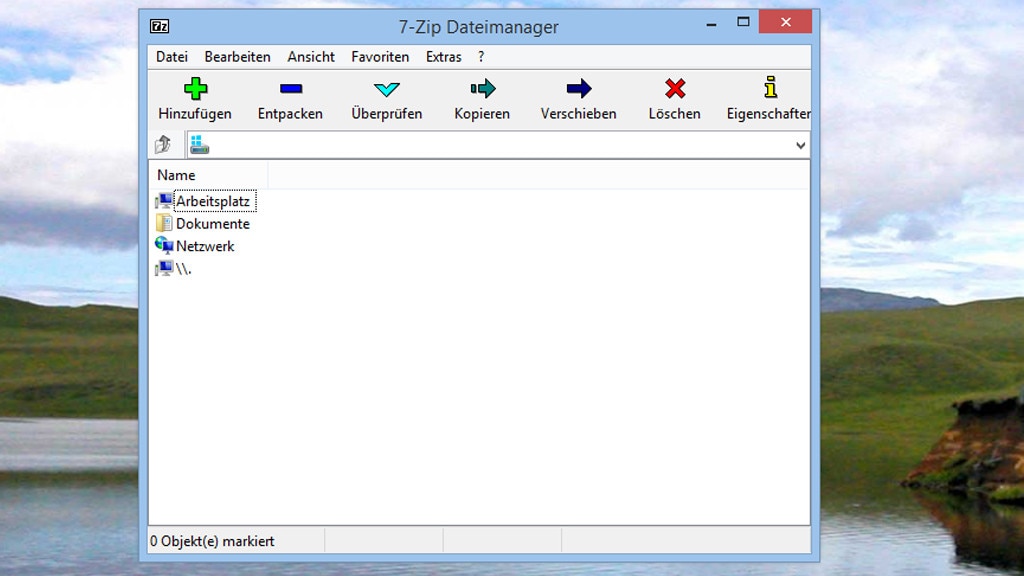Viewport: 1024px width, 576px height.
Task: Click the icon beside the \\. entry
Action: pyautogui.click(x=164, y=268)
